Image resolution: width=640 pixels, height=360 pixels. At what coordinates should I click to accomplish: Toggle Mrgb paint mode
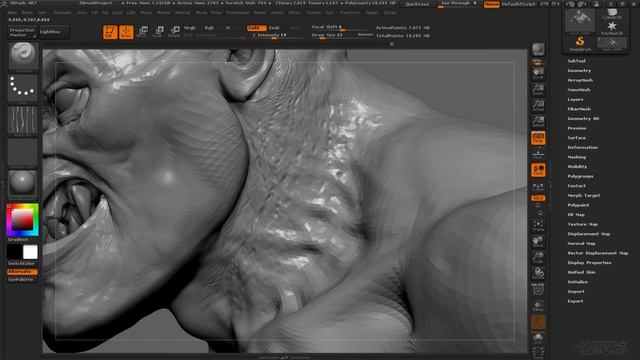(x=189, y=28)
